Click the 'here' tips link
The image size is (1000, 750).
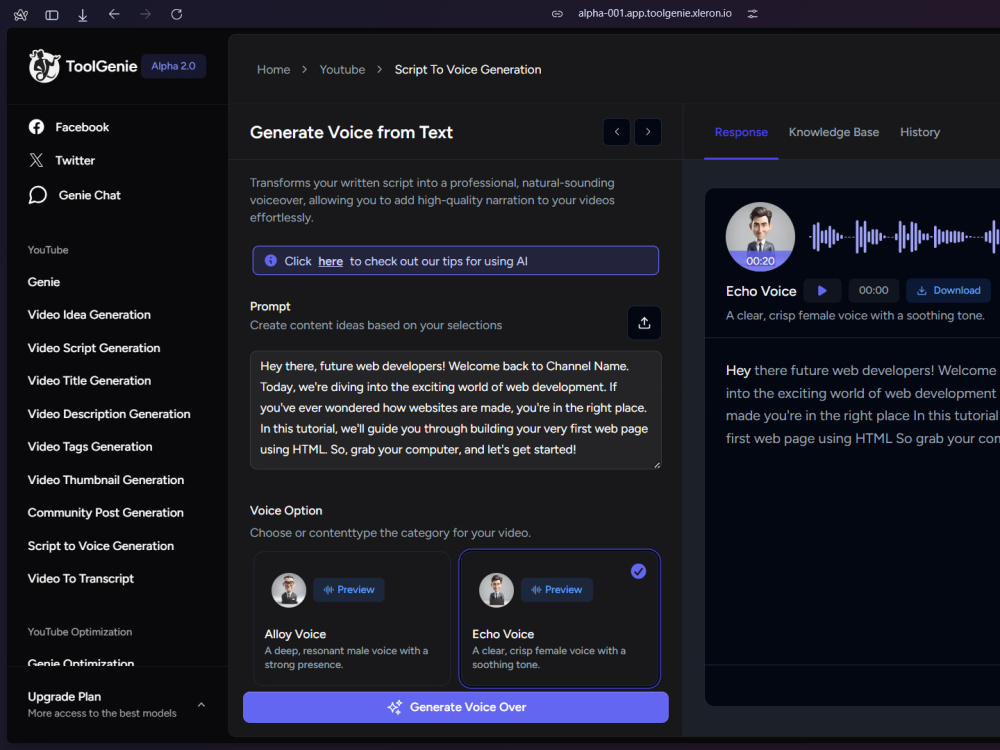pyautogui.click(x=330, y=261)
